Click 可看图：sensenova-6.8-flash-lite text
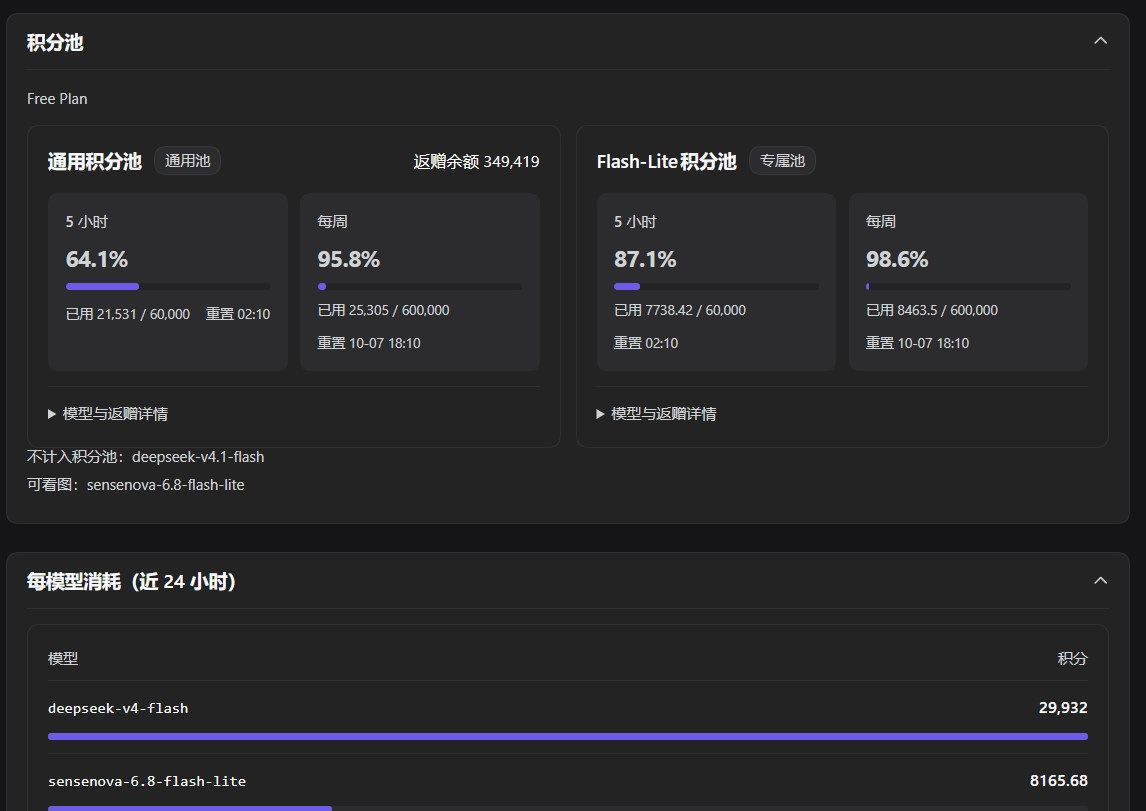Viewport: 1146px width, 811px height. 135,484
